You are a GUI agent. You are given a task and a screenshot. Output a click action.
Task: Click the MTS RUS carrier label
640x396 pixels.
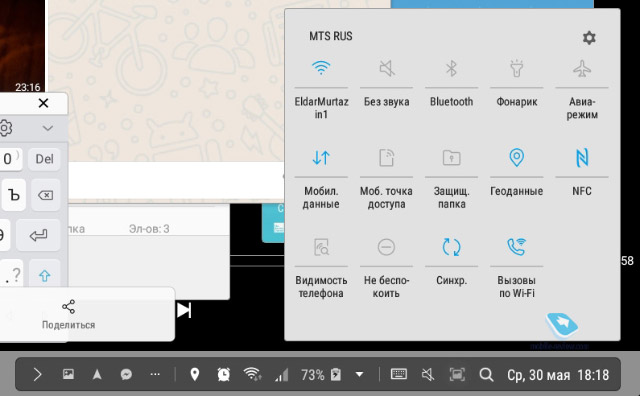(331, 36)
